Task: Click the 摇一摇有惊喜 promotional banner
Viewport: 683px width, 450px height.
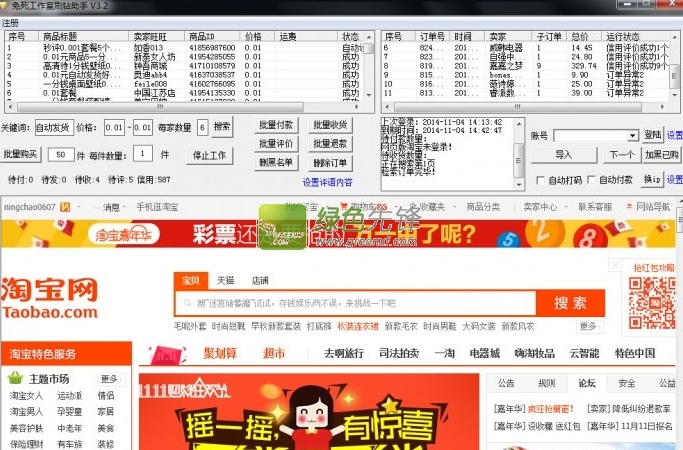Action: coord(309,412)
